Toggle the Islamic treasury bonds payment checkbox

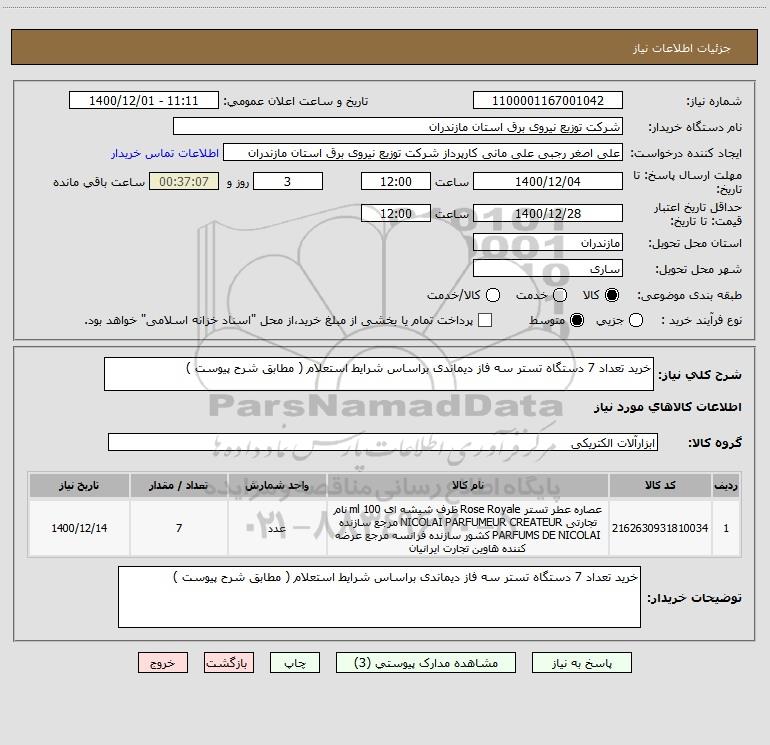pos(485,320)
